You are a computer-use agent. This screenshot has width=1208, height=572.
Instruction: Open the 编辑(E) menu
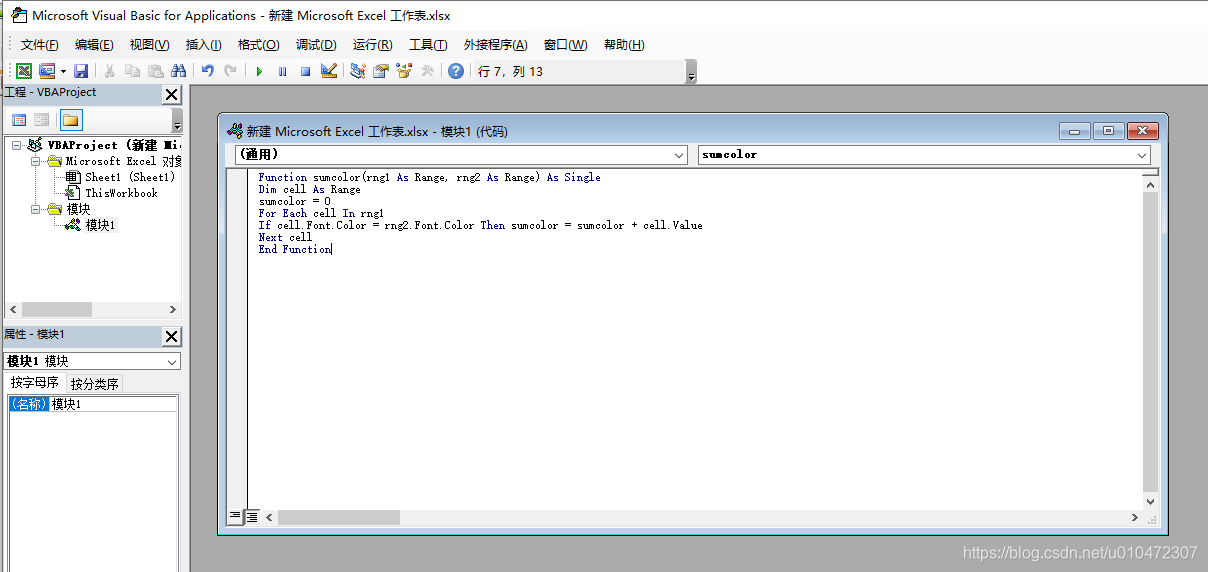pyautogui.click(x=94, y=45)
